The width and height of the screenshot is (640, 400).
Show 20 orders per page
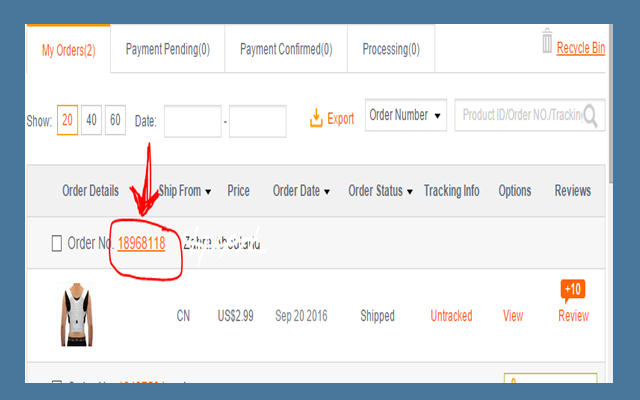pos(67,120)
